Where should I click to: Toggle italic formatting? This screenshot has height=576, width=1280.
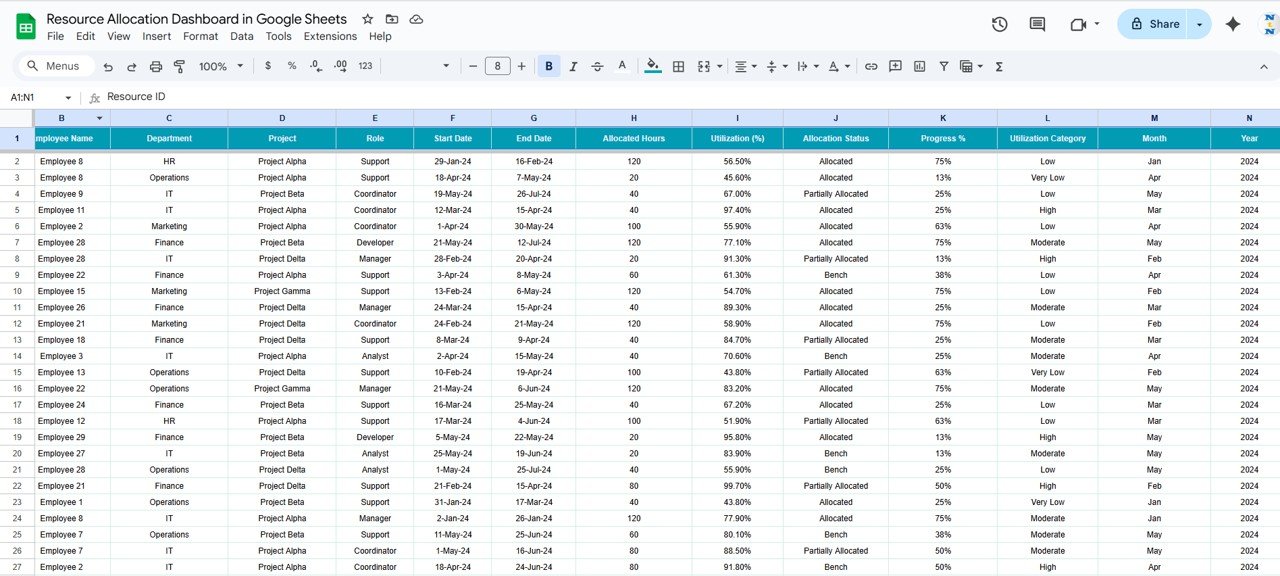pos(573,66)
